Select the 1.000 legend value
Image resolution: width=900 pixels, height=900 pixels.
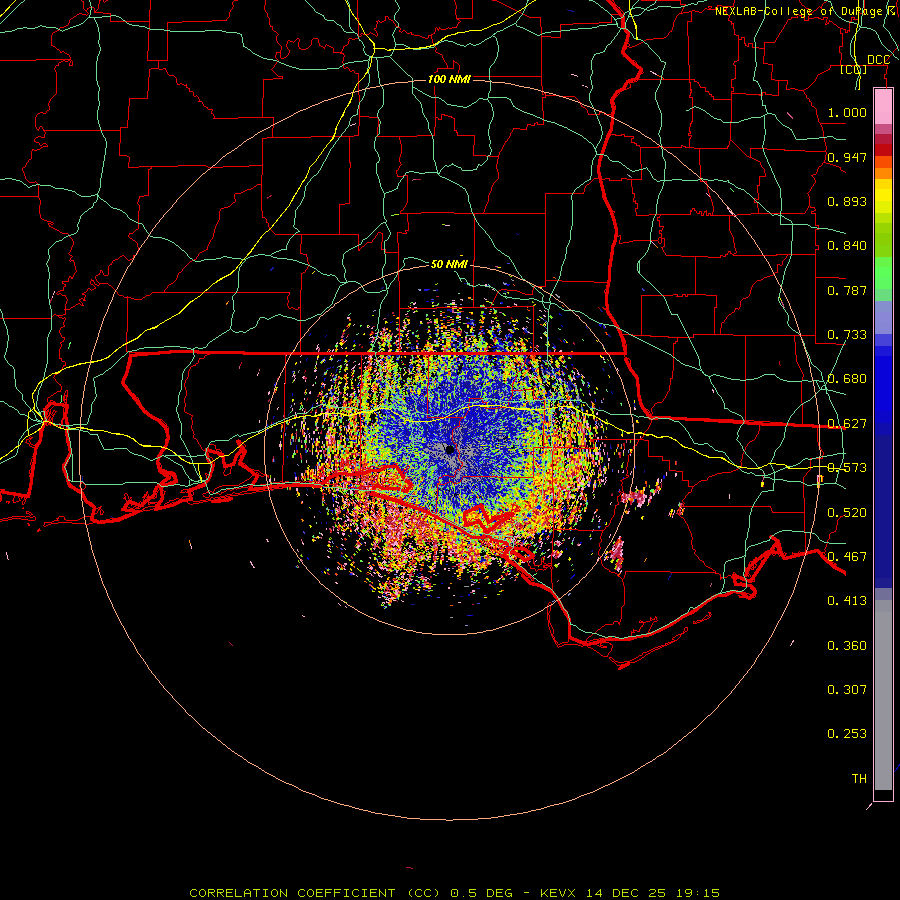pyautogui.click(x=847, y=112)
